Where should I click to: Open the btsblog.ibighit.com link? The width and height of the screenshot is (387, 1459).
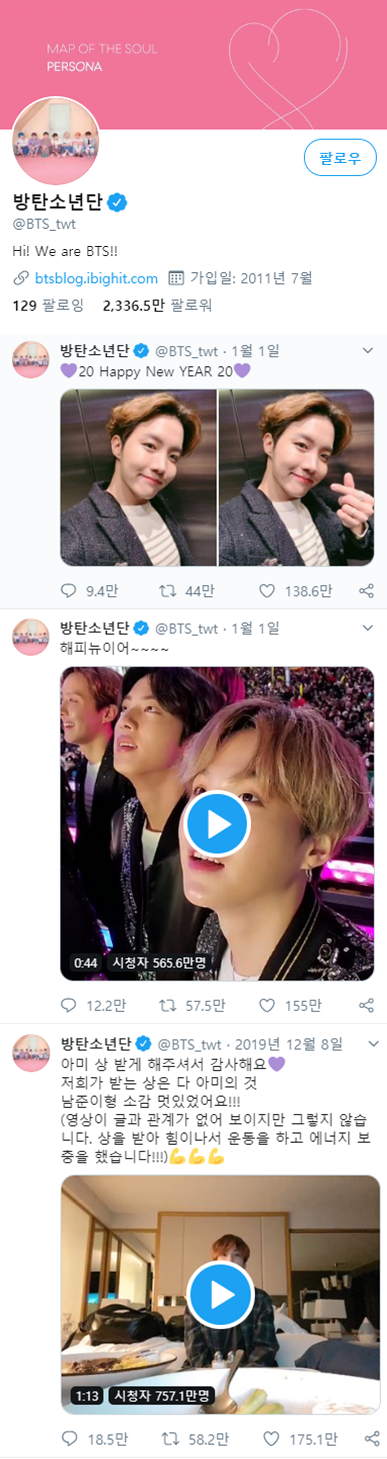pos(96,278)
